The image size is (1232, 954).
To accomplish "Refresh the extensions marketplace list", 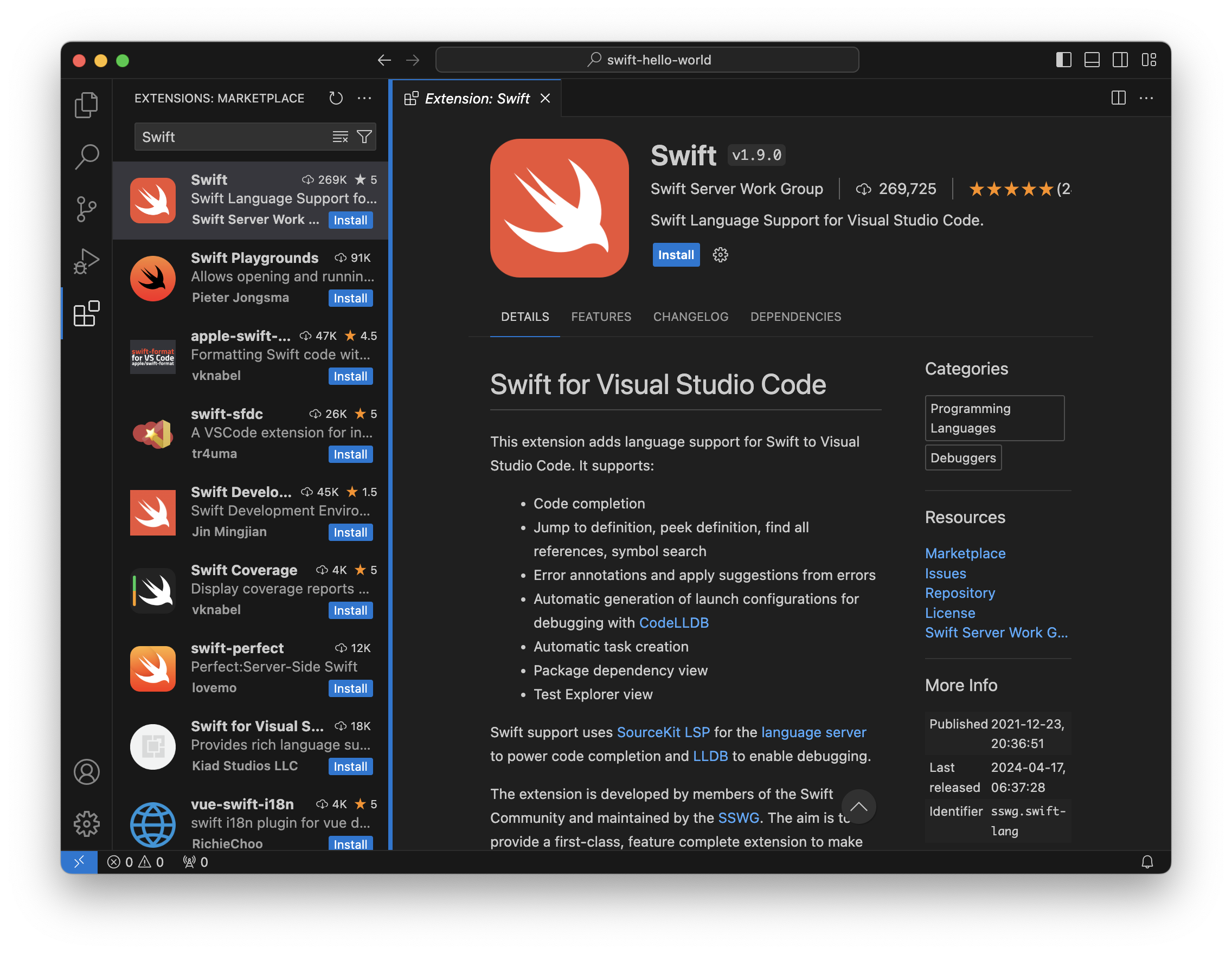I will [x=336, y=98].
